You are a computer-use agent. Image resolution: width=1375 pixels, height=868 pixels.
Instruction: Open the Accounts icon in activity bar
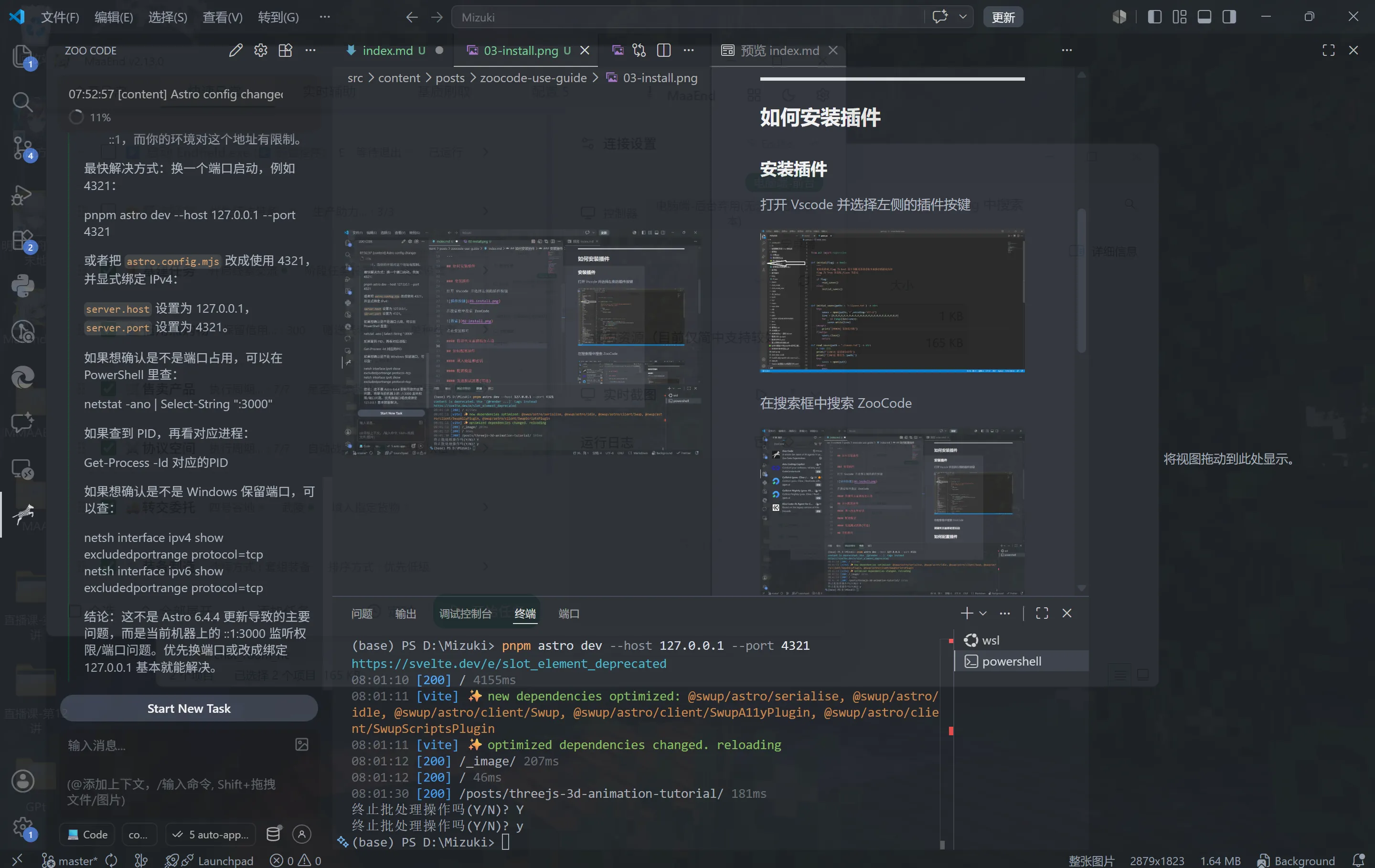[x=23, y=781]
